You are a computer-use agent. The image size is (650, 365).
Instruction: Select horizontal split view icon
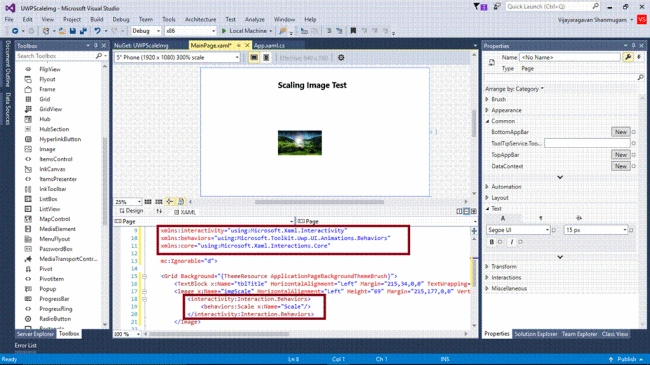pos(466,212)
